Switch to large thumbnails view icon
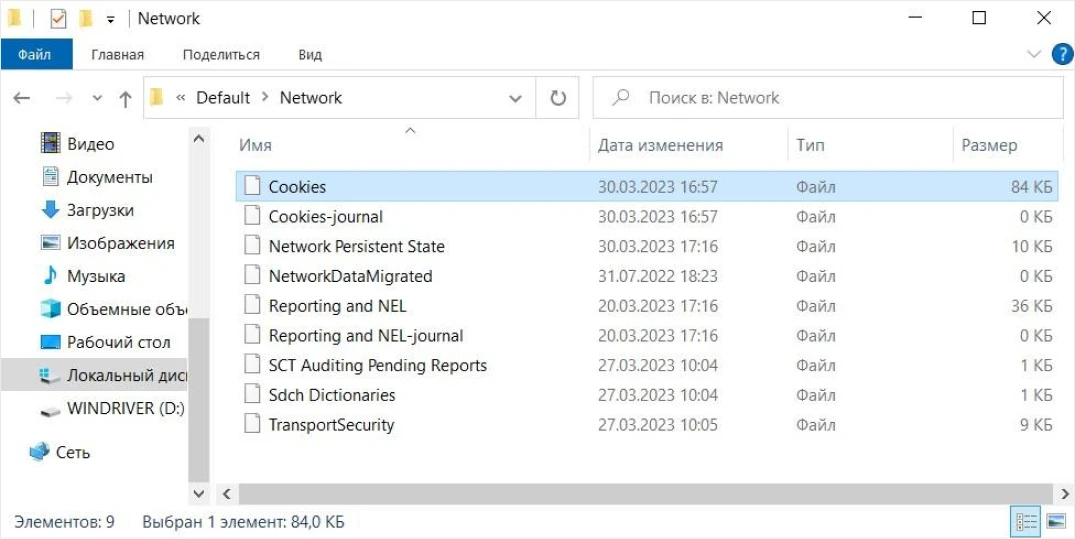The height and width of the screenshot is (539, 1075). click(x=1056, y=523)
